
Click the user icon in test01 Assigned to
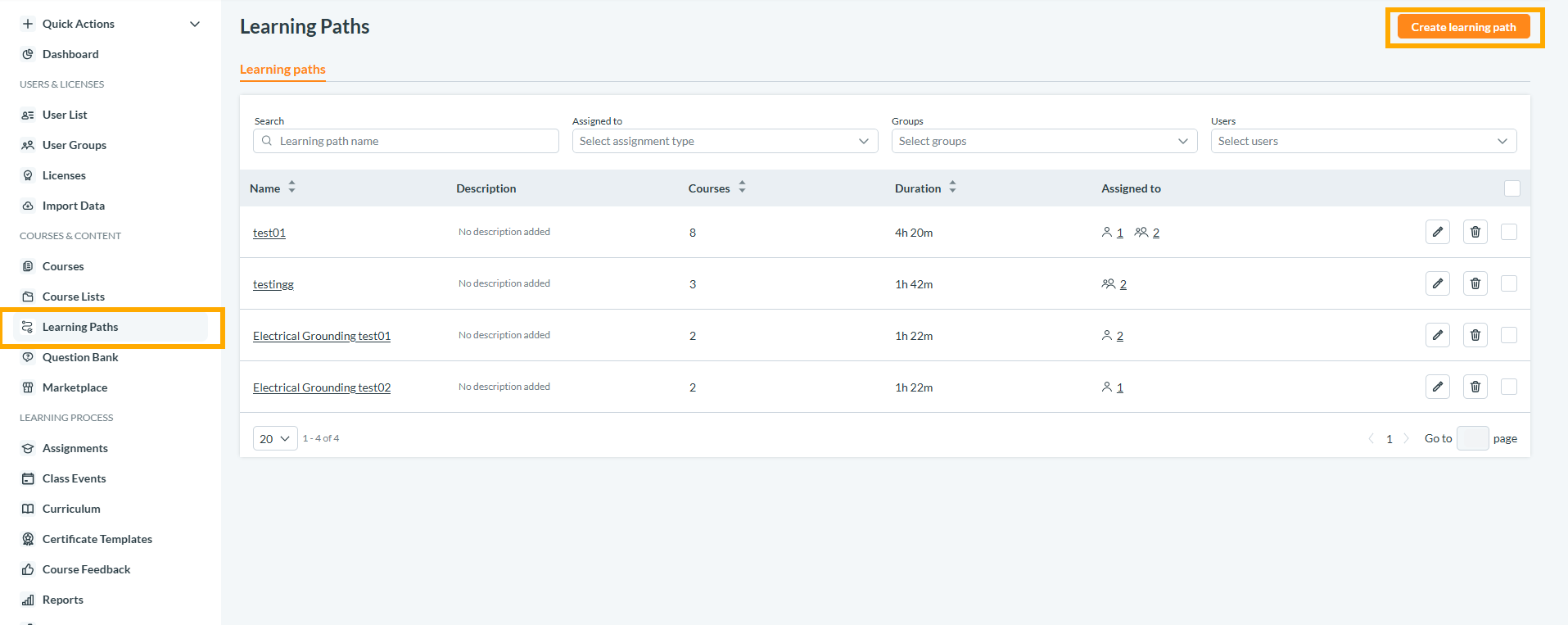point(1107,233)
